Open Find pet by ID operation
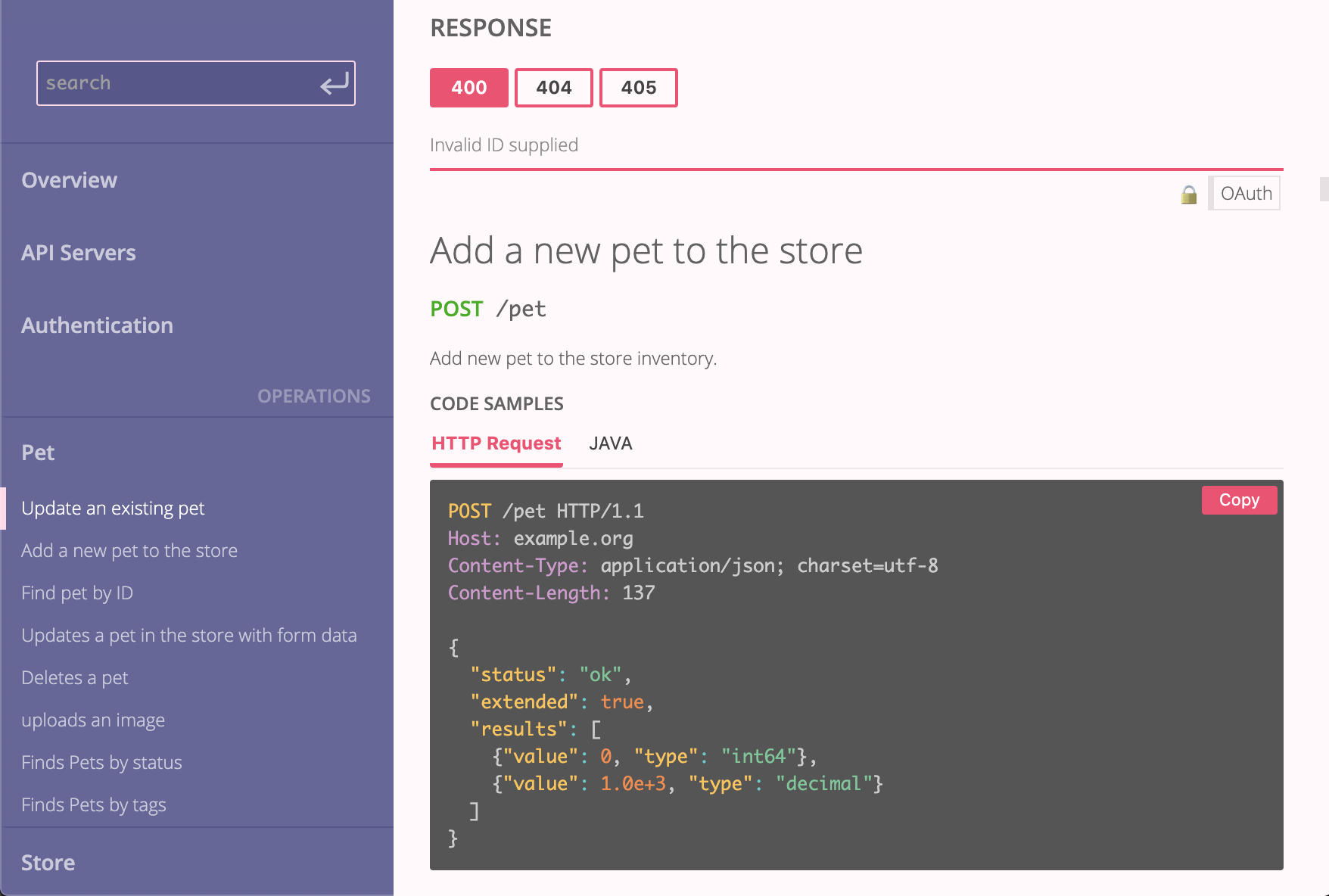Image resolution: width=1329 pixels, height=896 pixels. pyautogui.click(x=77, y=593)
